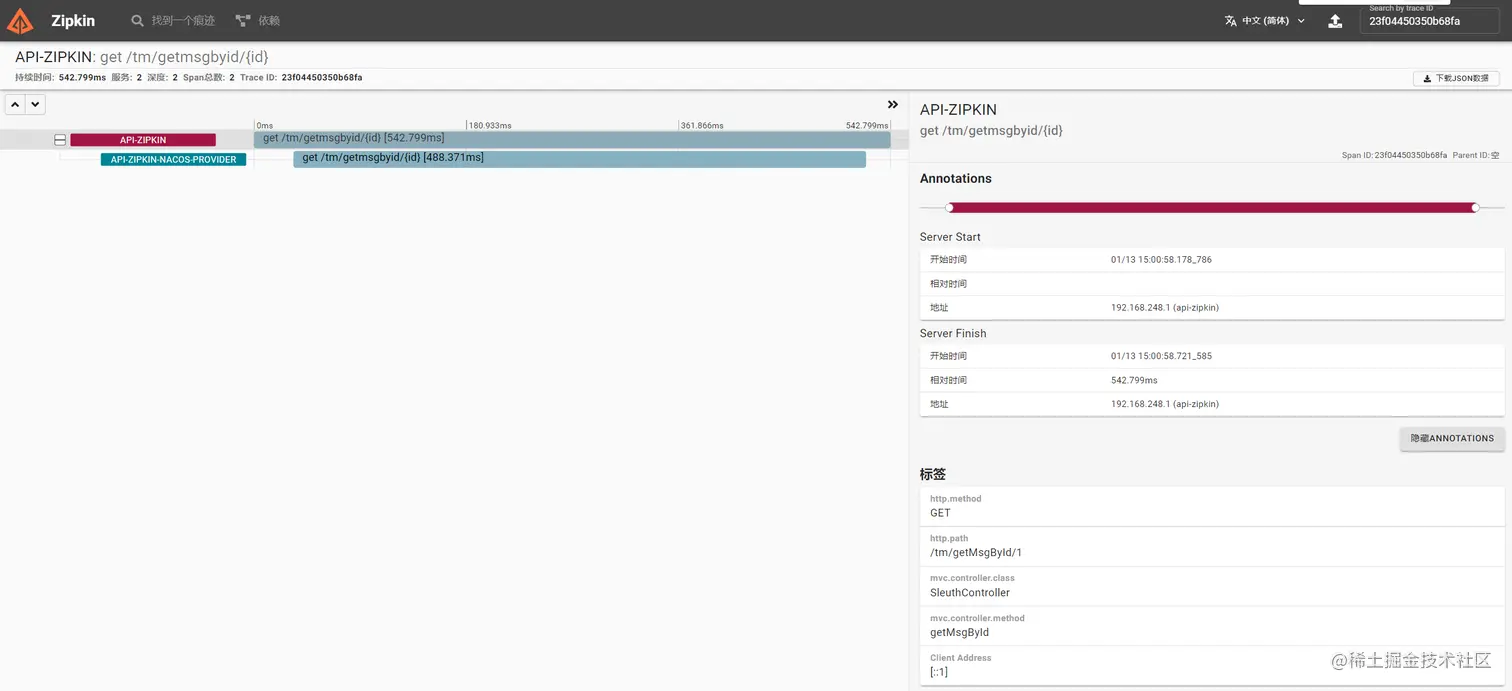Click the orange Zipkin logo icon
Screen dimensions: 1512x691
[x=20, y=20]
